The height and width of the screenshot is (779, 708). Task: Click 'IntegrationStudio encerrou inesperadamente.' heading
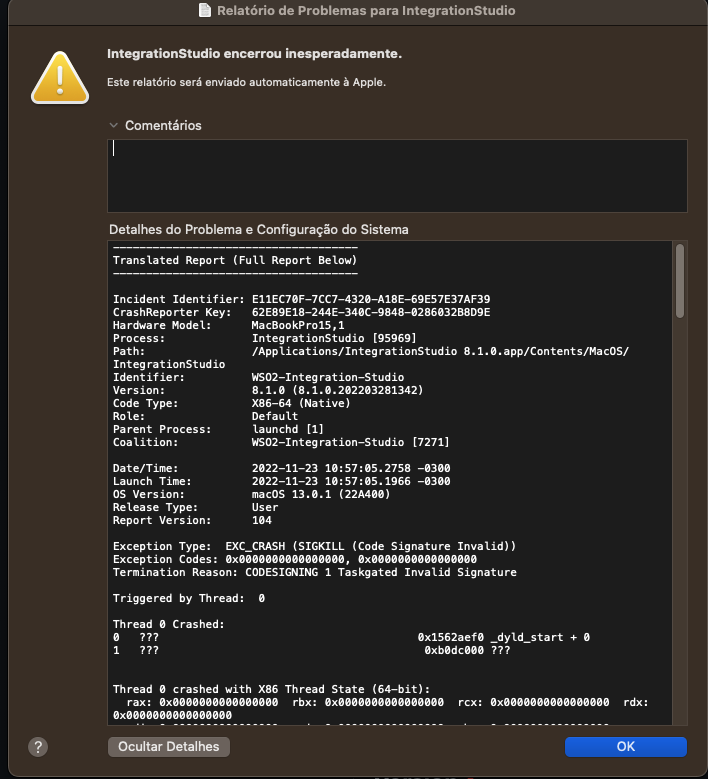point(254,54)
